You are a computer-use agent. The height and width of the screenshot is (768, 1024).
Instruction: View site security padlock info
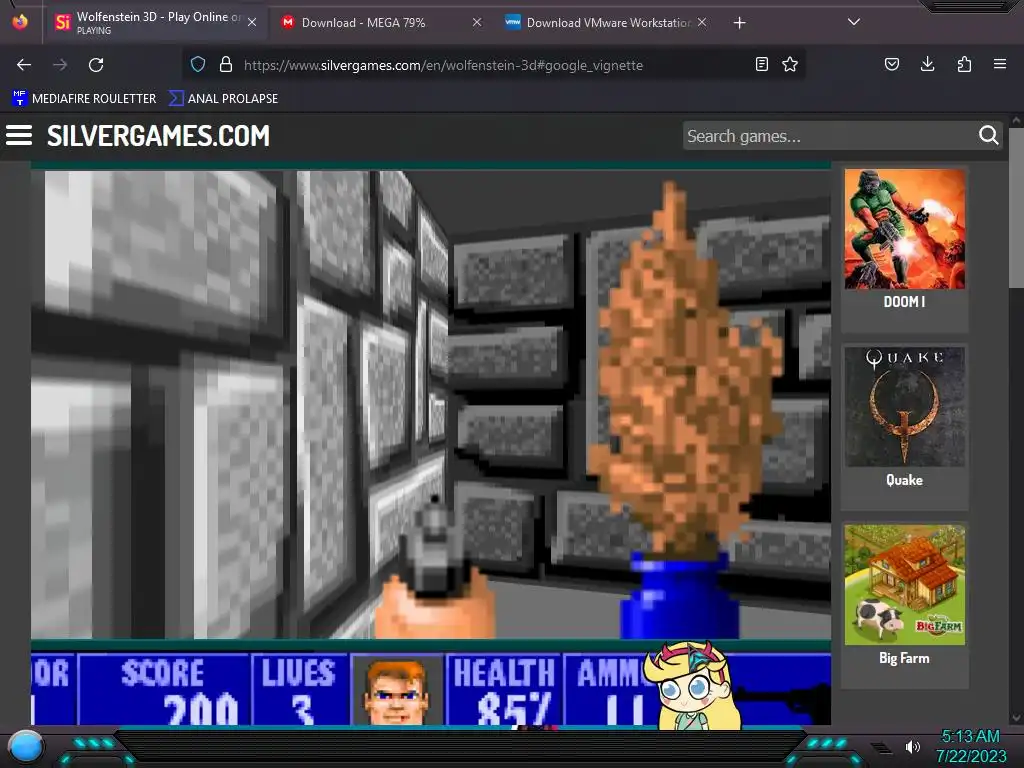pyautogui.click(x=226, y=65)
